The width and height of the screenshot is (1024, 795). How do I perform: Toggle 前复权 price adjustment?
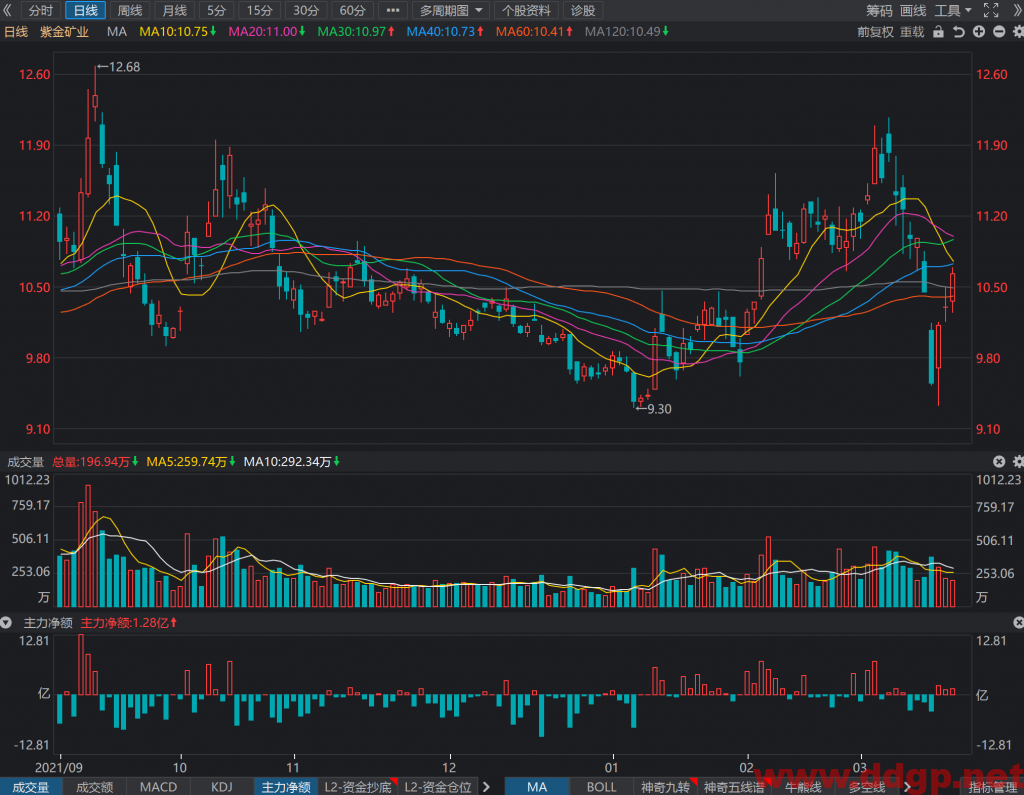875,31
